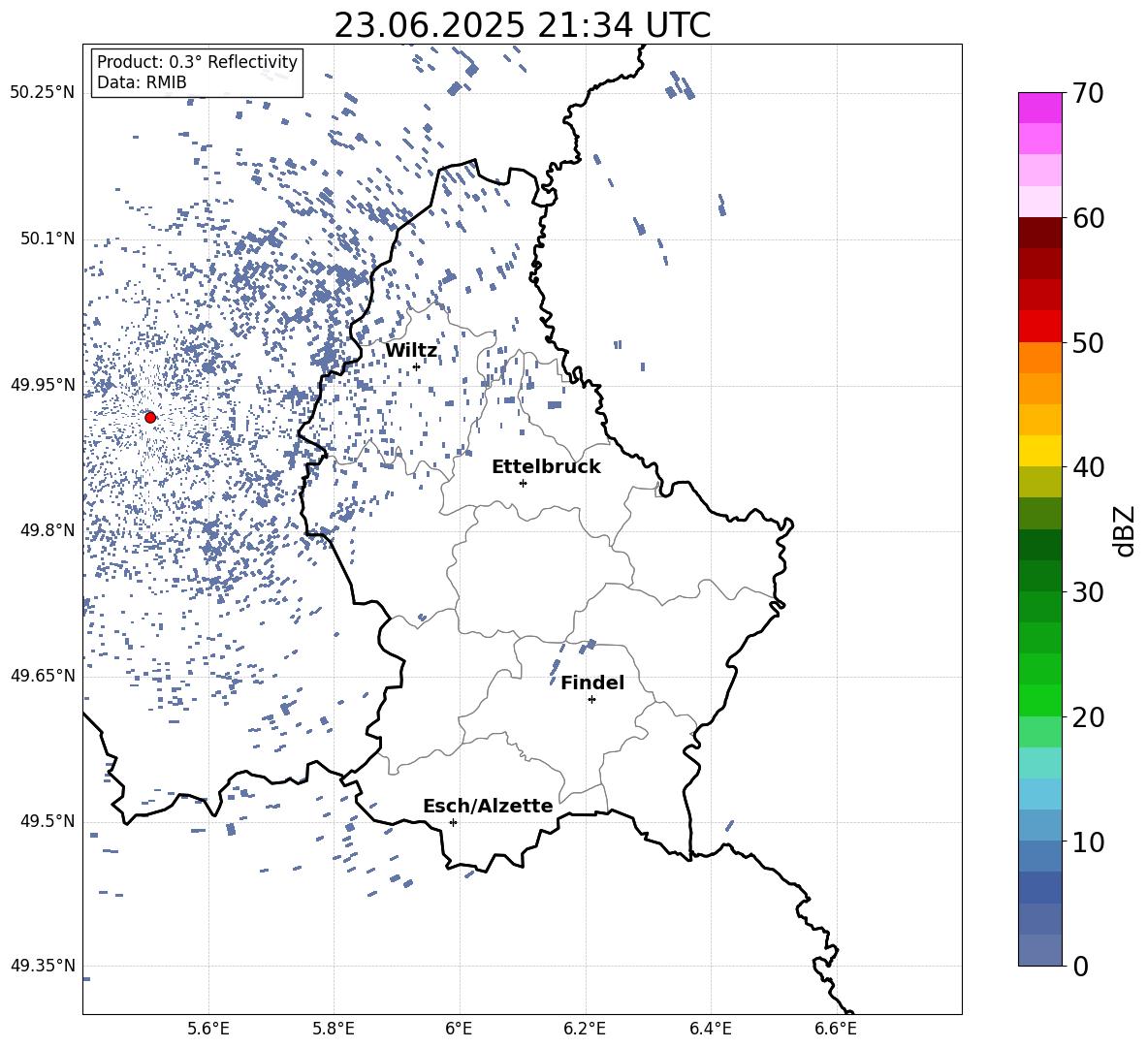
Task: Click the 50.1°N latitude label
Action: click(x=48, y=239)
